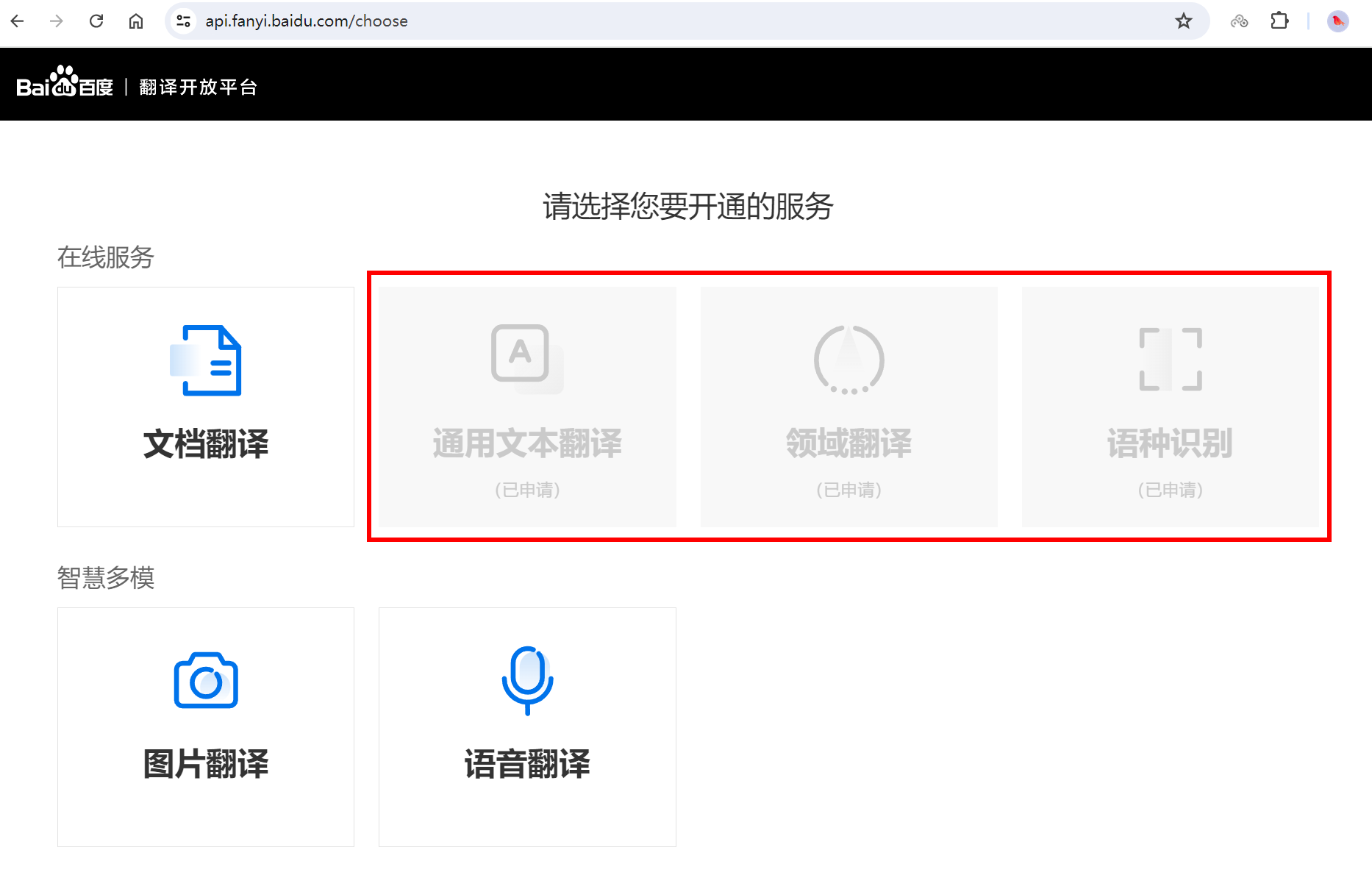Click the 文档翻译 document icon

pos(206,360)
